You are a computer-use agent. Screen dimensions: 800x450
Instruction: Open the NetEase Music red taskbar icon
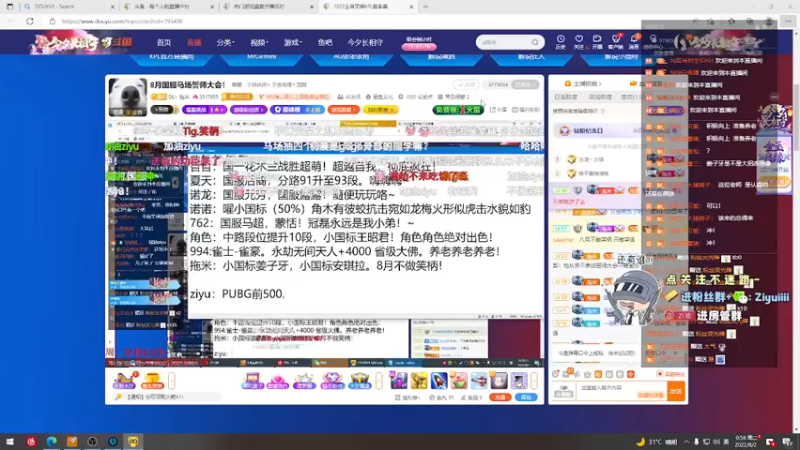click(x=31, y=441)
